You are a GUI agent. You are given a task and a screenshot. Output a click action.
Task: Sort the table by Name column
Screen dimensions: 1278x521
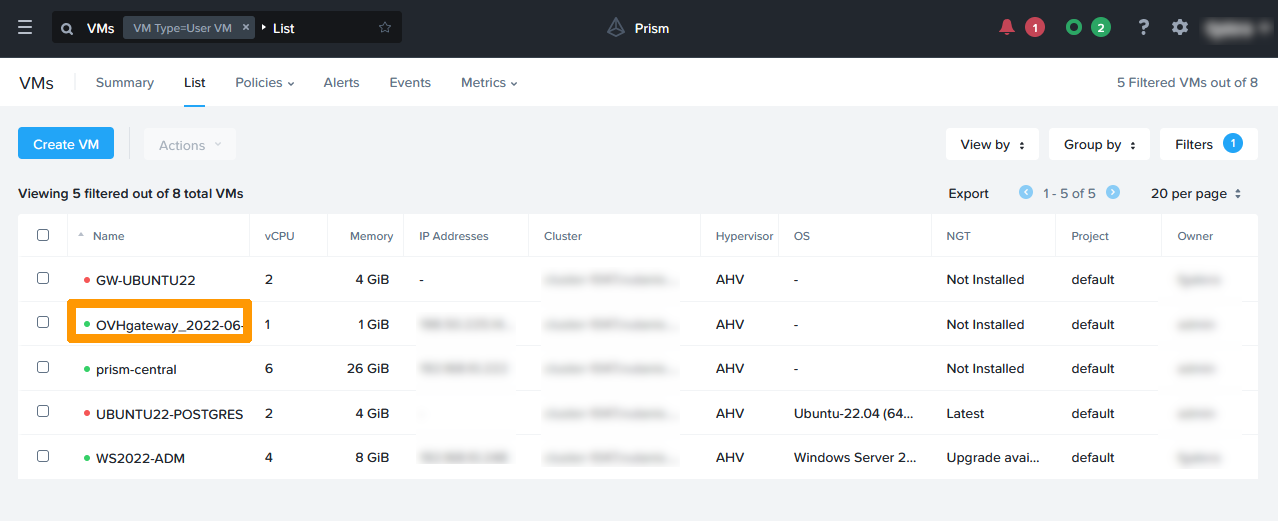tap(108, 236)
